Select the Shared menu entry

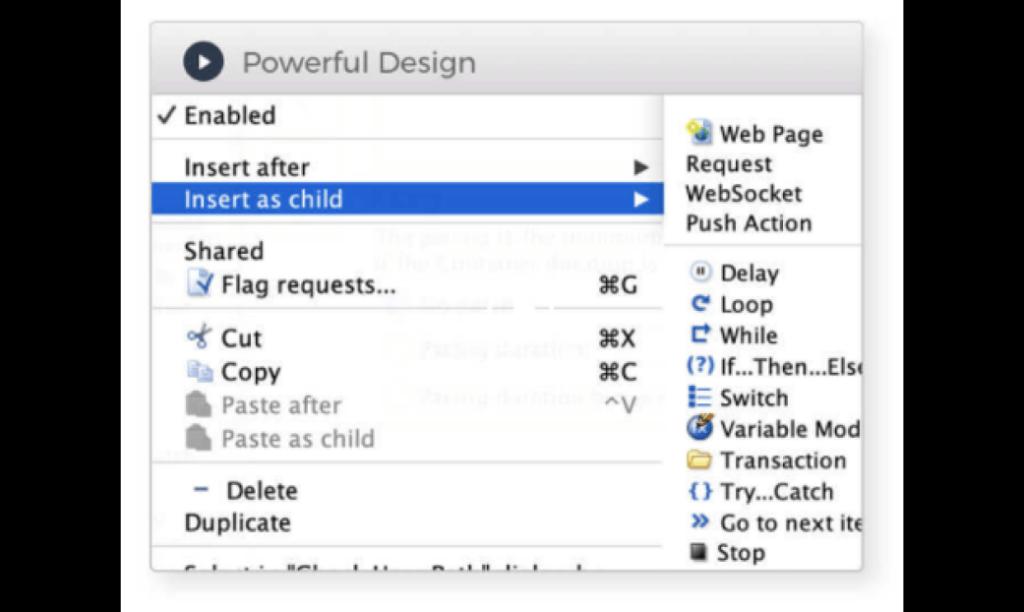tap(224, 252)
